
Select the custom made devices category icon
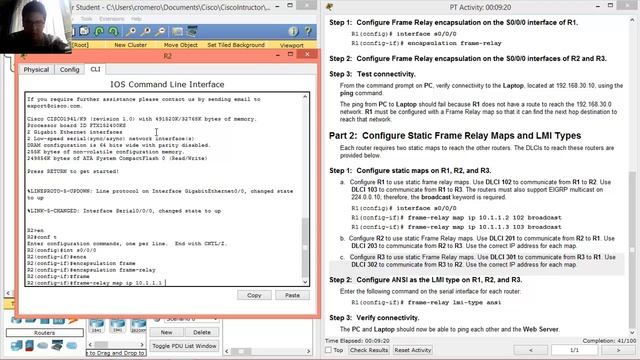coord(57,346)
